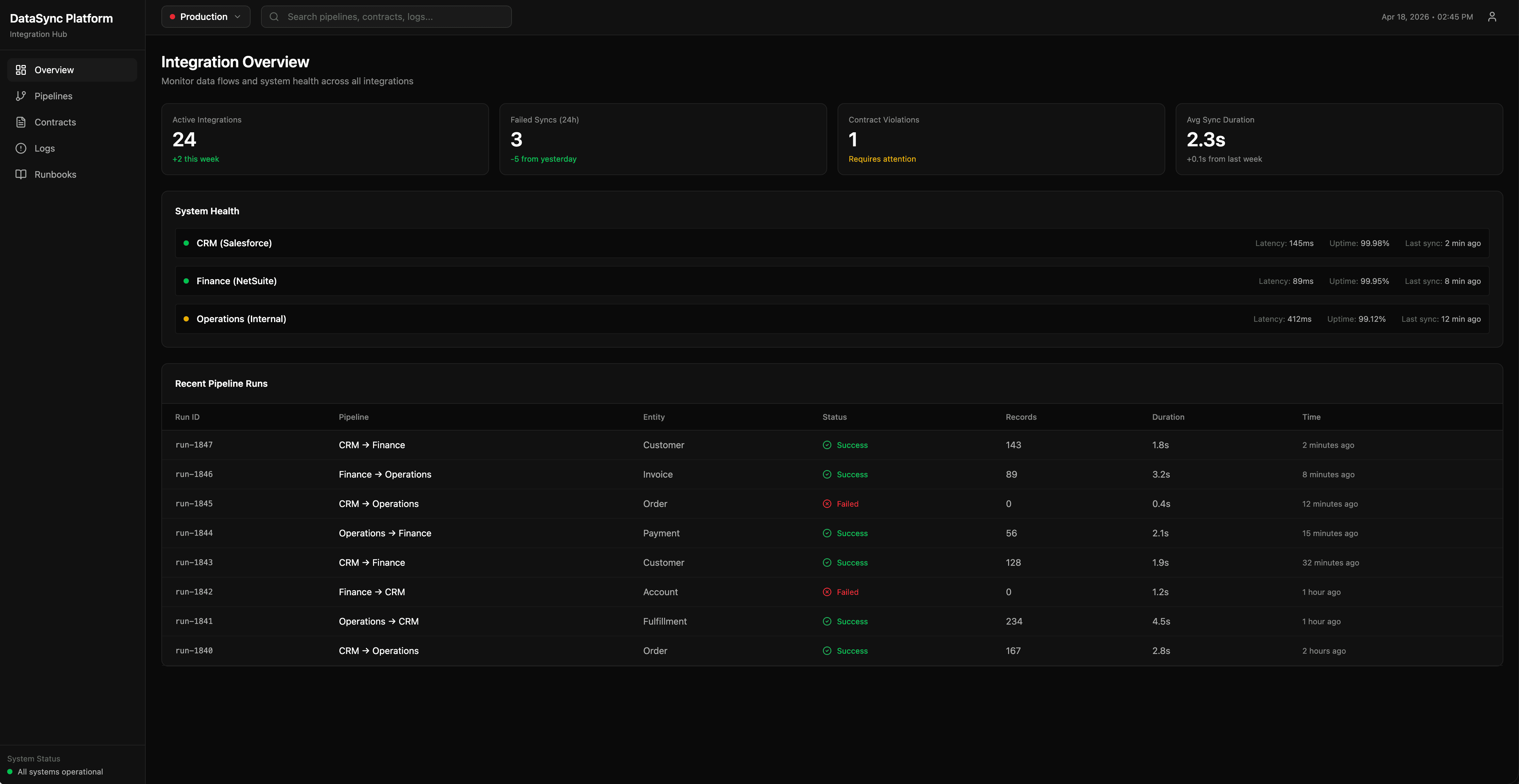Click the run-1846 run ID
The image size is (1519, 784).
pyautogui.click(x=194, y=475)
